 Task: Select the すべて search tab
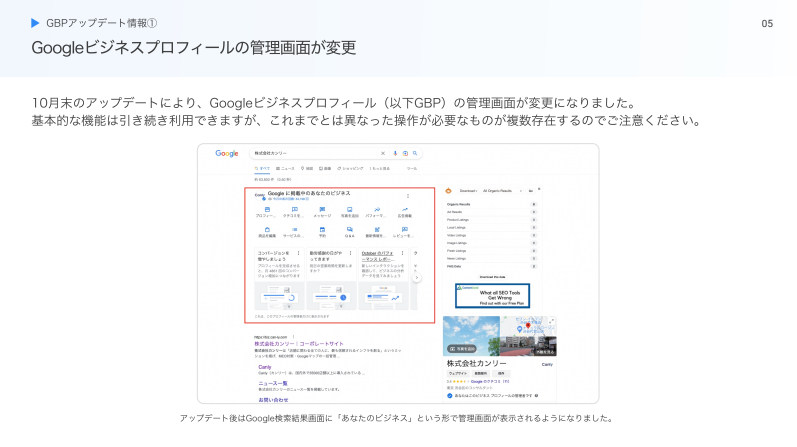pyautogui.click(x=262, y=168)
